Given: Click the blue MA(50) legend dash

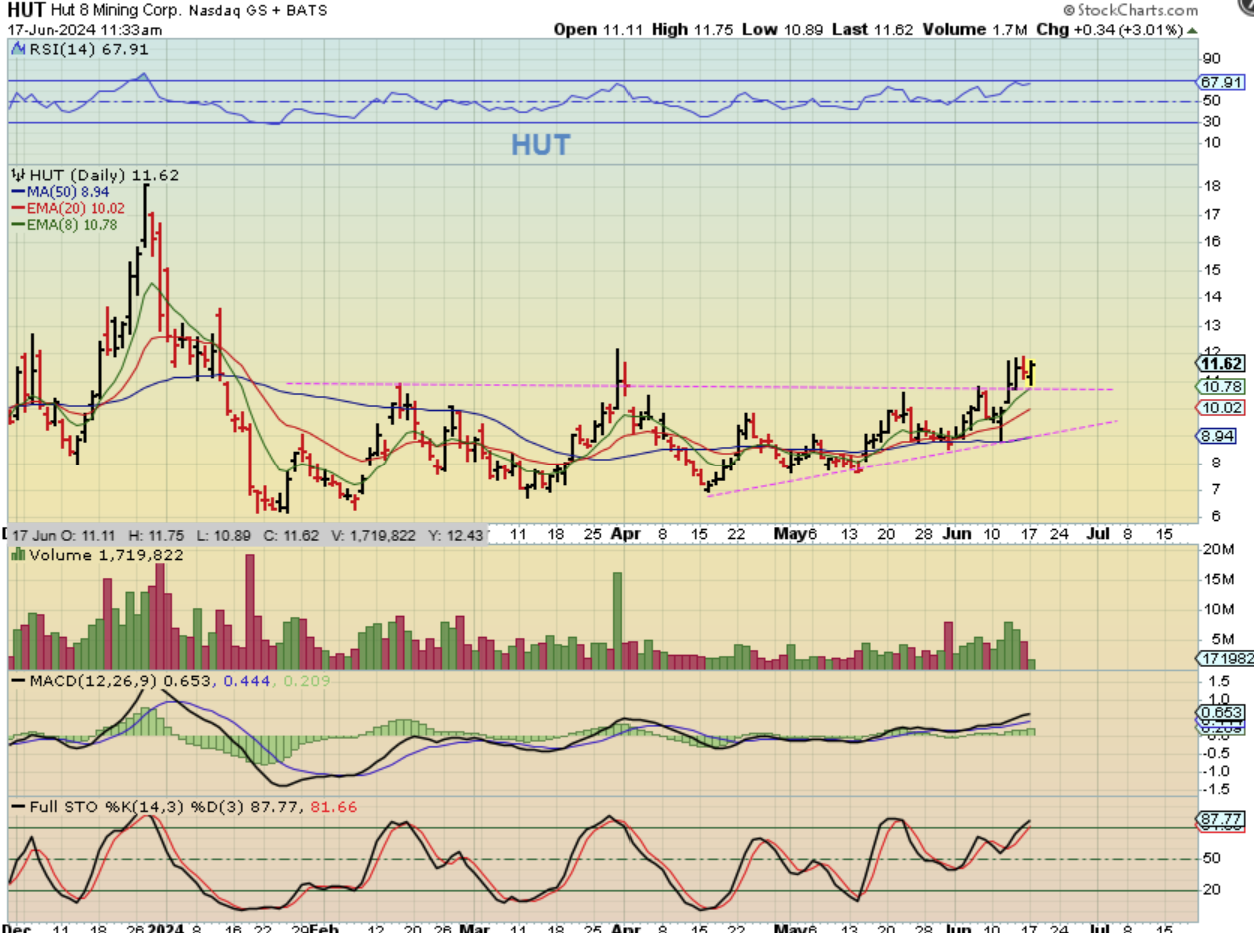Looking at the screenshot, I should [19, 191].
